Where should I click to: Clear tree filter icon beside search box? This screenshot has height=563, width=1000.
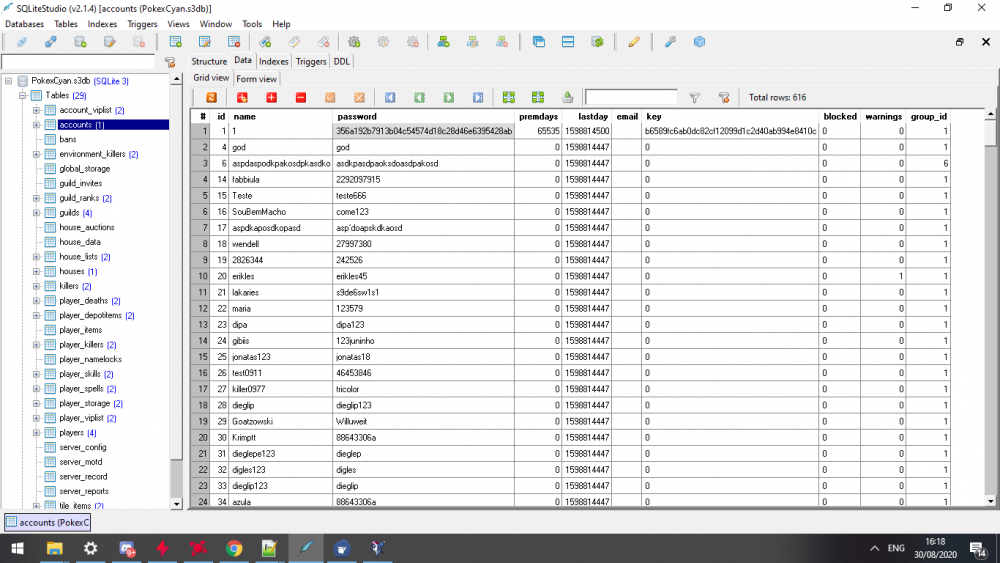(170, 62)
